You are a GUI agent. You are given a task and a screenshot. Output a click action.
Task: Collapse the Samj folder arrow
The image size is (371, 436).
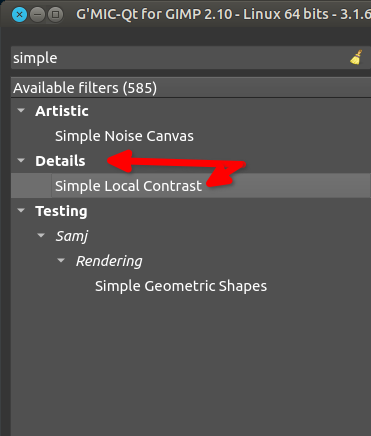(x=41, y=235)
